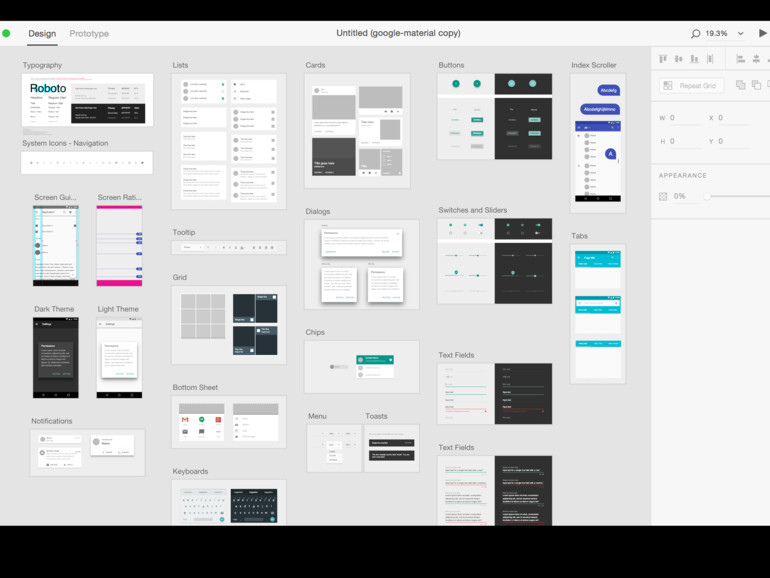Screen dimensions: 770x578
Task: Select the Bottom Sheet artboard
Action: point(229,422)
